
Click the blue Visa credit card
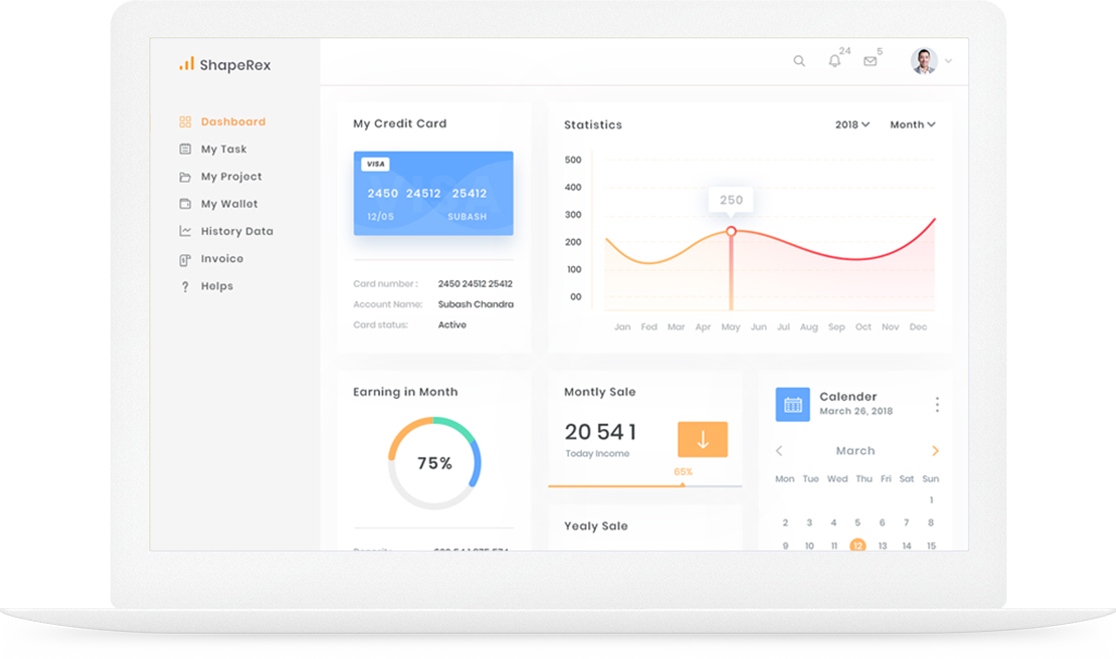click(433, 193)
